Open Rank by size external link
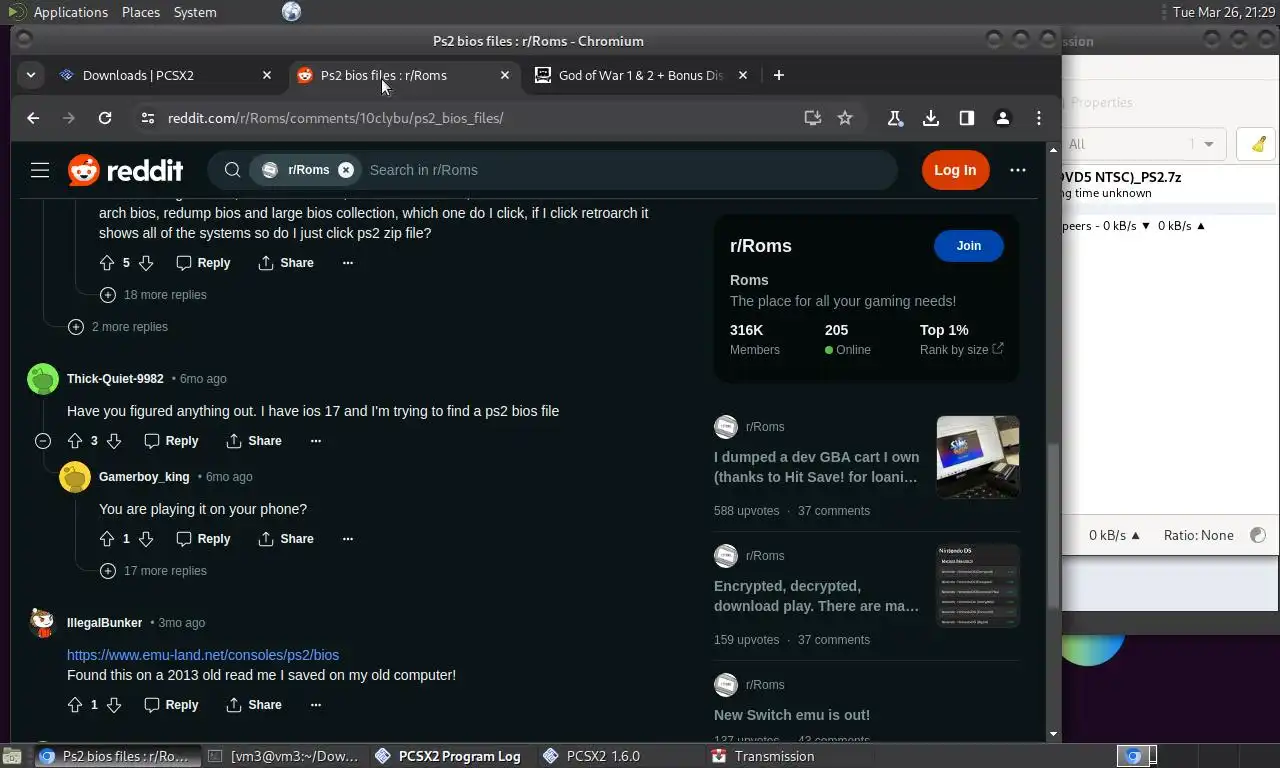This screenshot has height=768, width=1280. tap(961, 350)
